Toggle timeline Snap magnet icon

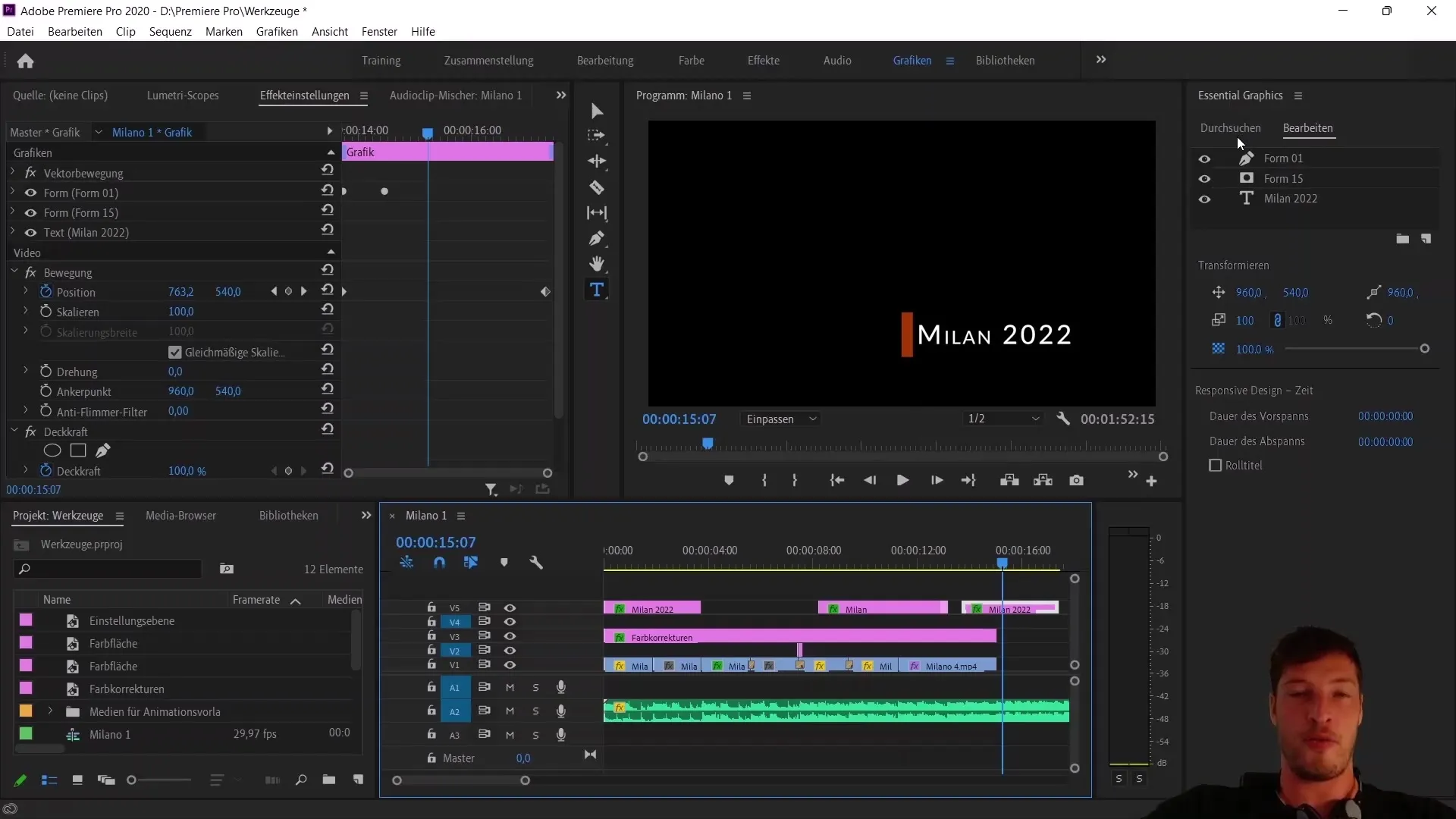(x=439, y=563)
